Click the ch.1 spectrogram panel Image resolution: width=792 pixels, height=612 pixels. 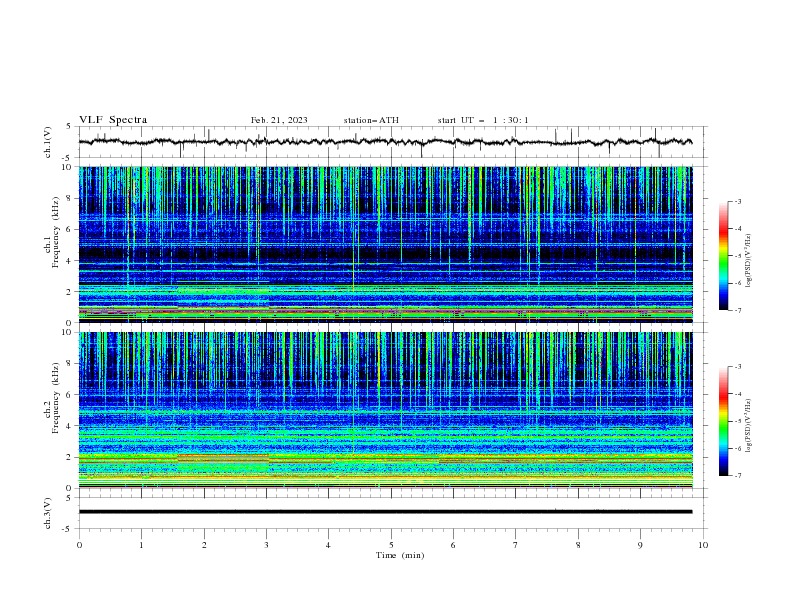pyautogui.click(x=385, y=244)
